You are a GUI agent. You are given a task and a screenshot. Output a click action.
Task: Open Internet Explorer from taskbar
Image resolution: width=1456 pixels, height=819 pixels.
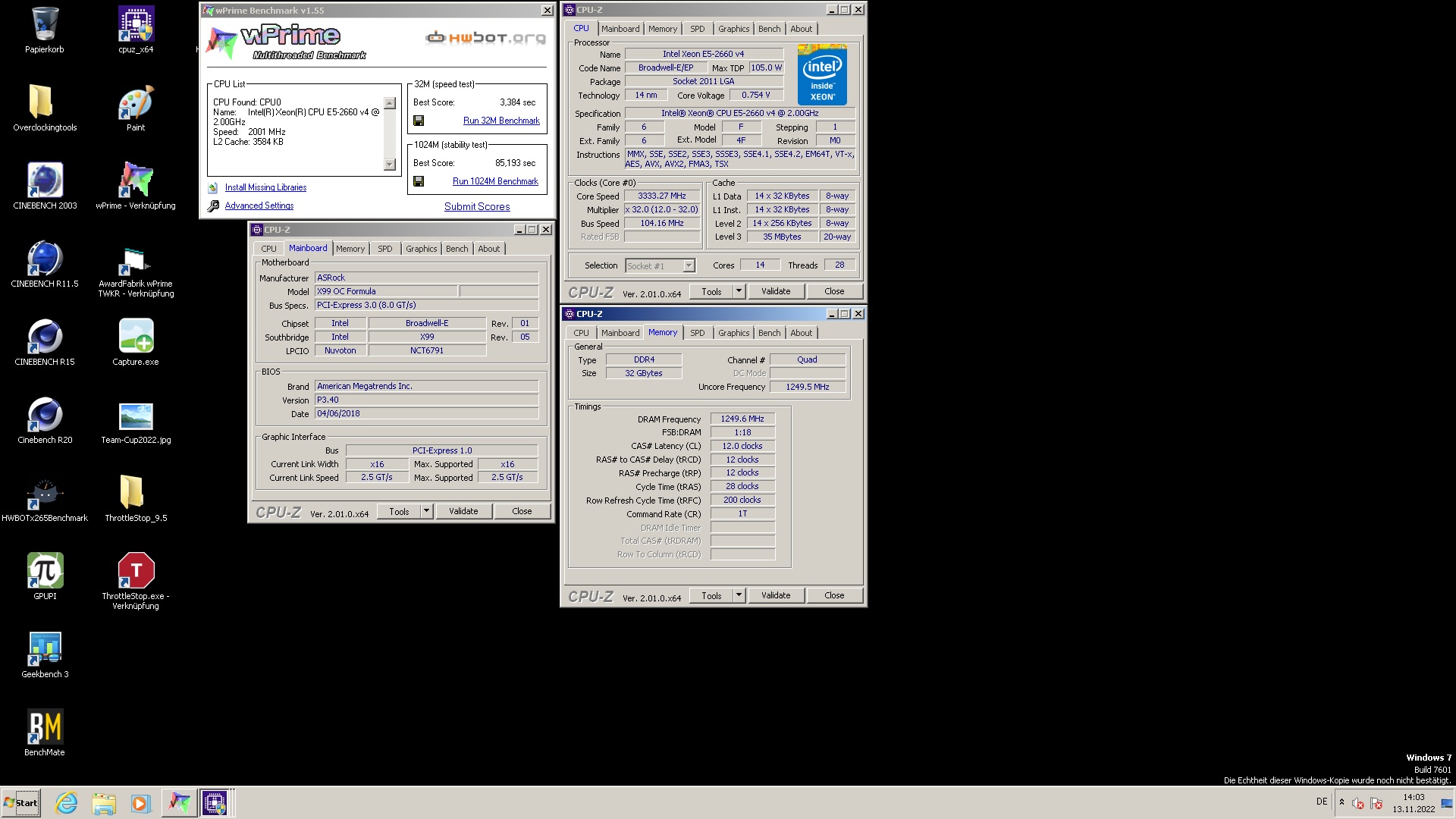[67, 803]
